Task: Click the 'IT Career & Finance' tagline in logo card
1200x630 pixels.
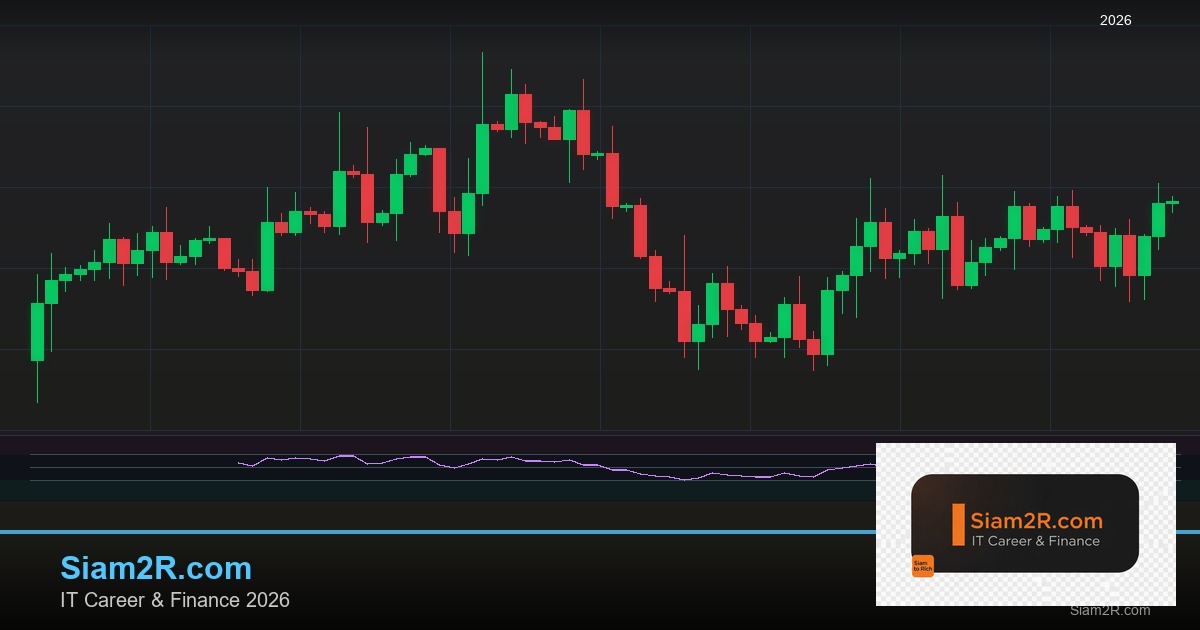Action: point(1035,541)
